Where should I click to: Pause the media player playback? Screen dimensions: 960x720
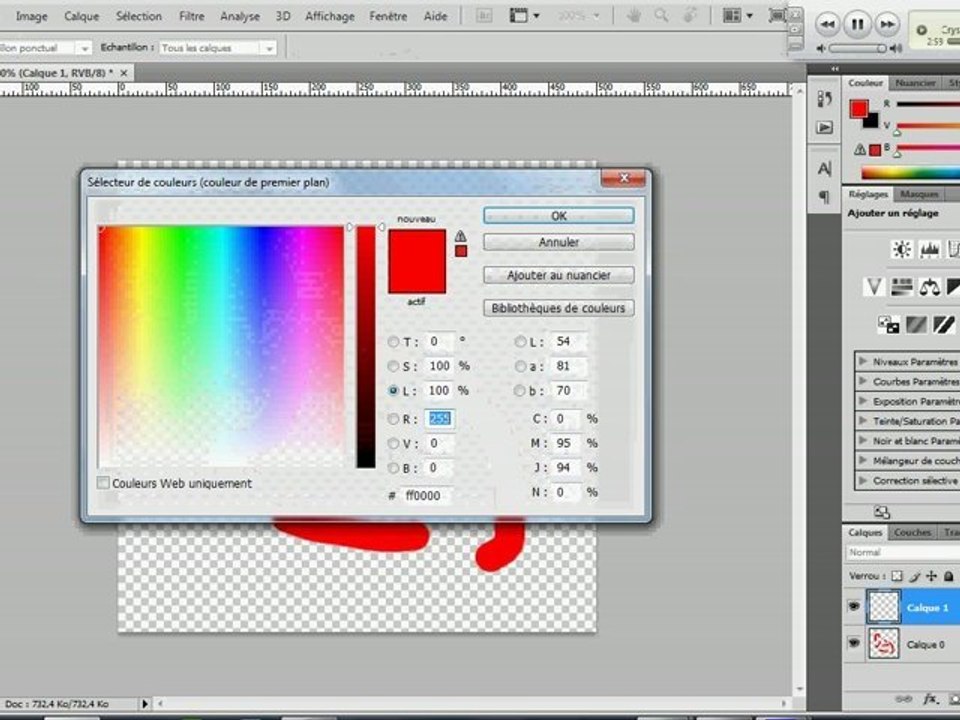857,24
